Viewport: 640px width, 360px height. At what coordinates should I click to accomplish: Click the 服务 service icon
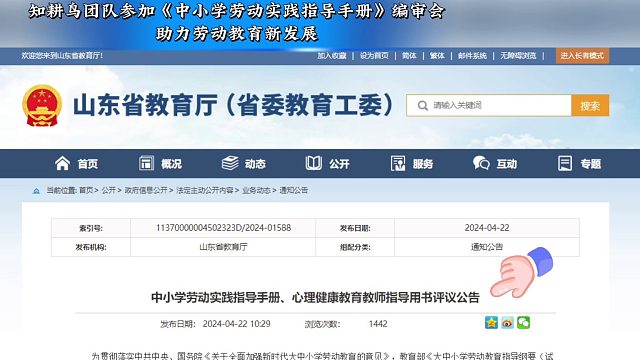pos(398,163)
